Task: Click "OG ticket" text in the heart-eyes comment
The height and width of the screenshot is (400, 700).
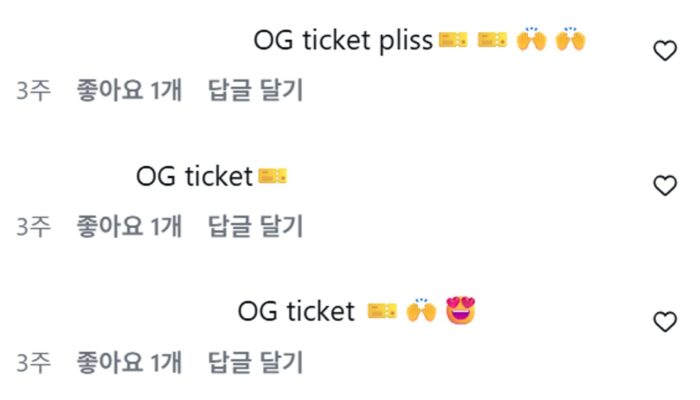Action: point(297,312)
